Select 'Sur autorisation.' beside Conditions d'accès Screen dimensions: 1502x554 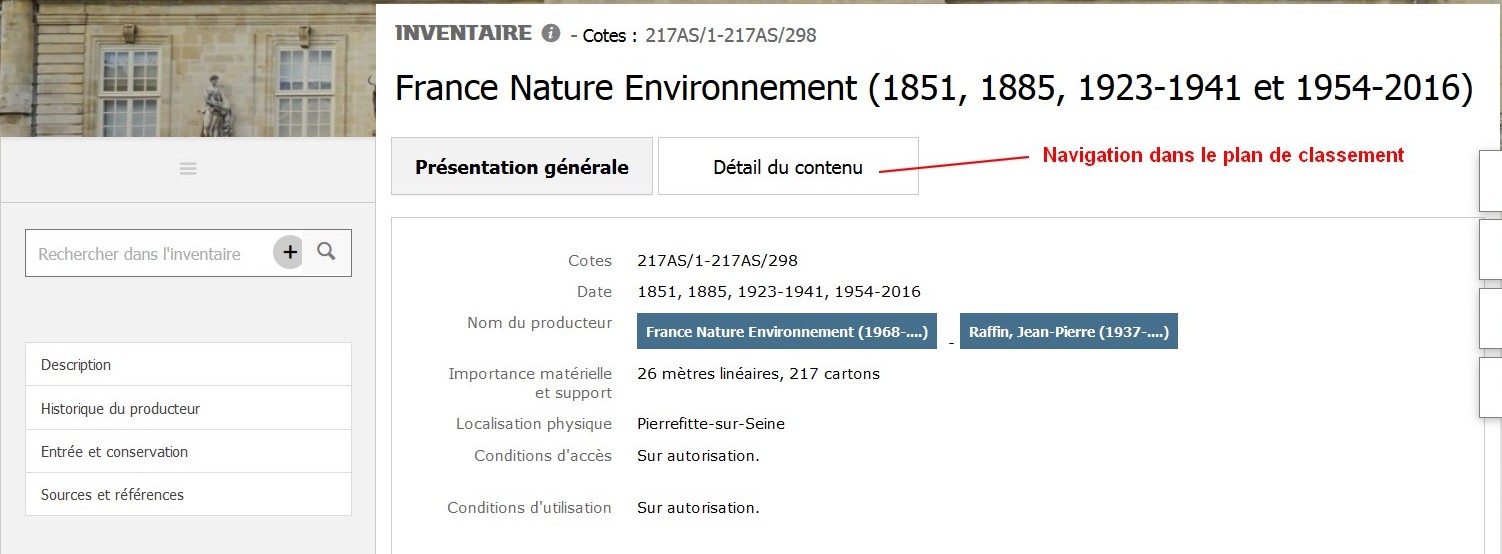click(x=698, y=456)
